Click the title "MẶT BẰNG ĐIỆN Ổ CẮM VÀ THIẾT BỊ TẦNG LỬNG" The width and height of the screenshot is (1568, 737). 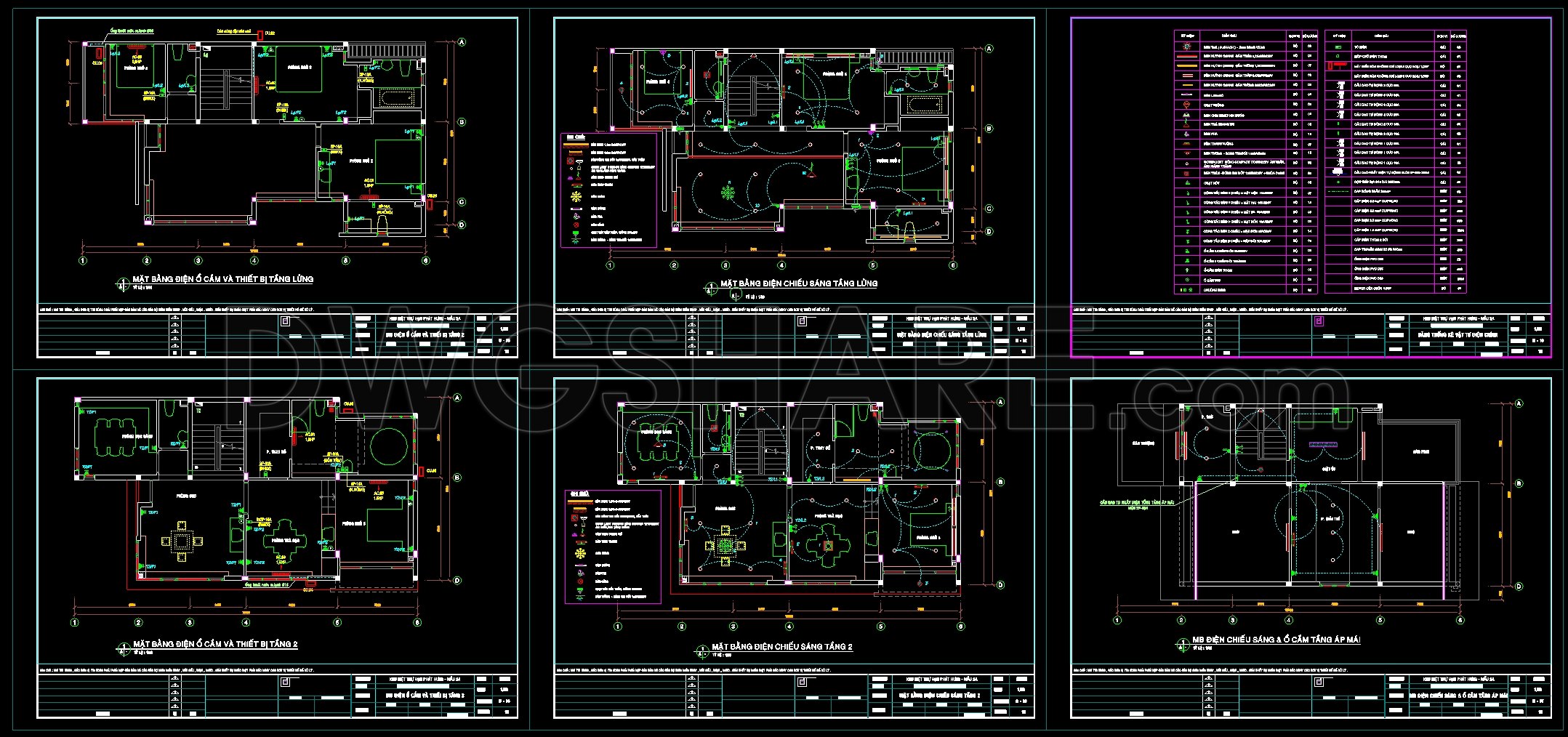point(222,279)
